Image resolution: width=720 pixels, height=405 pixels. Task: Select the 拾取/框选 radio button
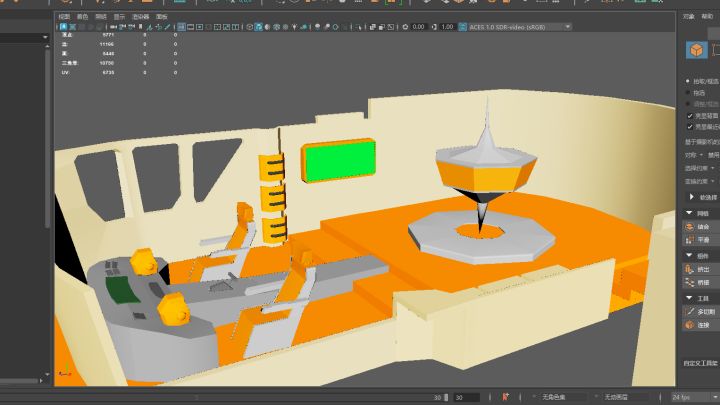pos(688,80)
